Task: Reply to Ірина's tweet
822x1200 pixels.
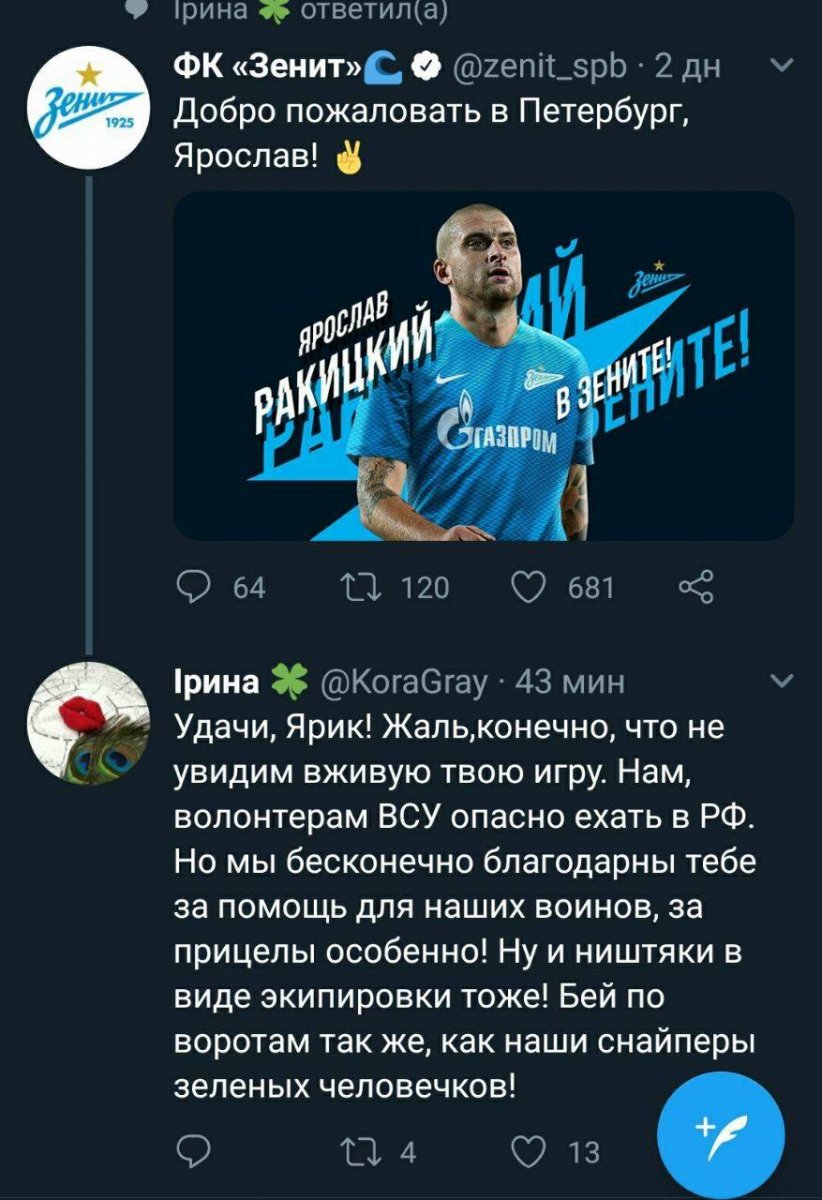Action: pos(192,1154)
